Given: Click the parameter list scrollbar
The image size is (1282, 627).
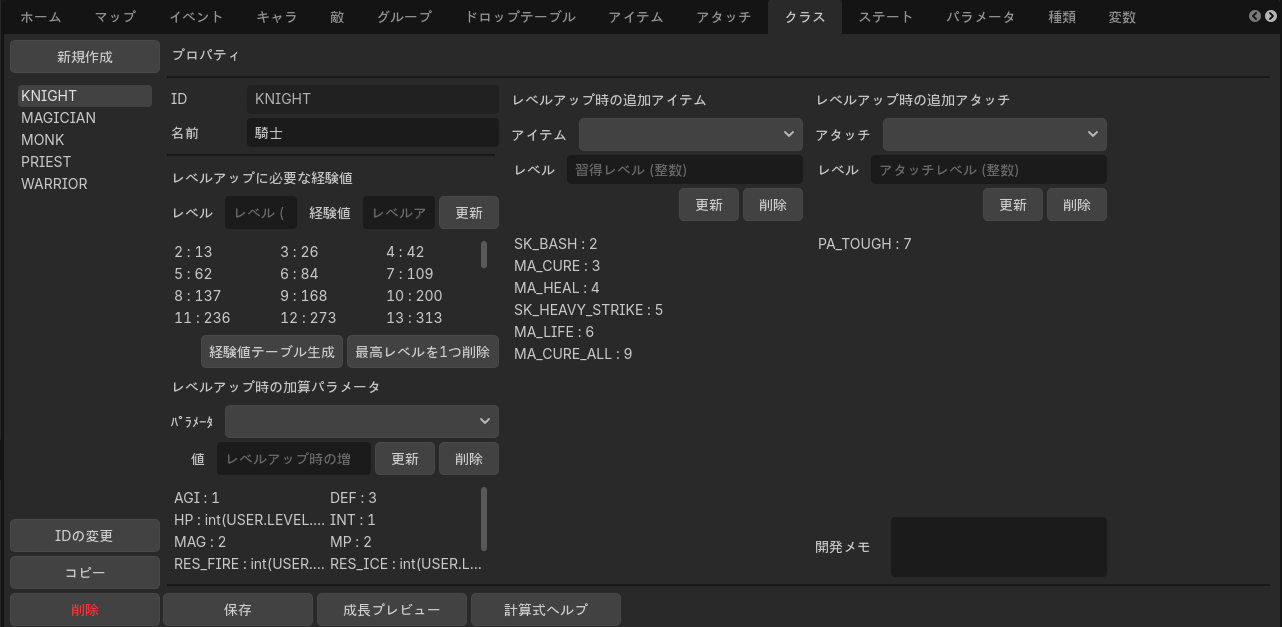Looking at the screenshot, I should (x=484, y=519).
